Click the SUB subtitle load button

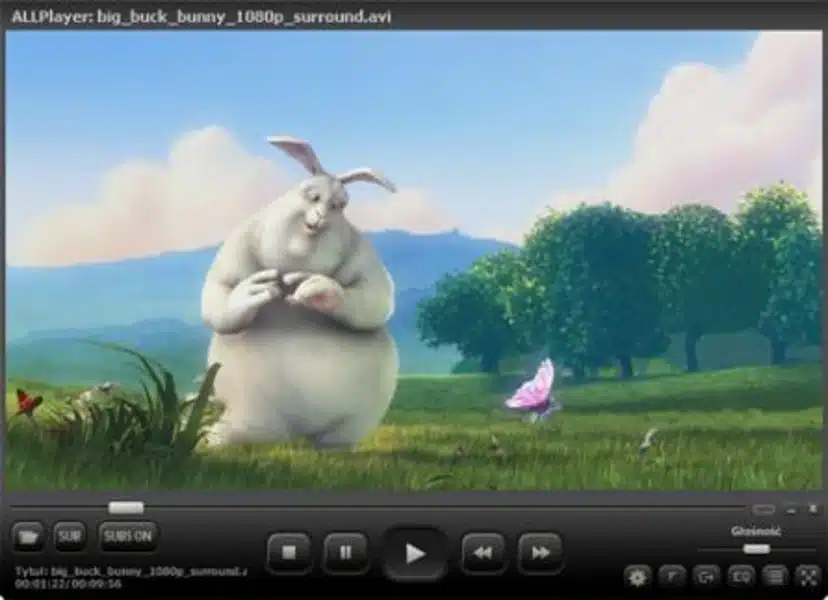pos(70,537)
